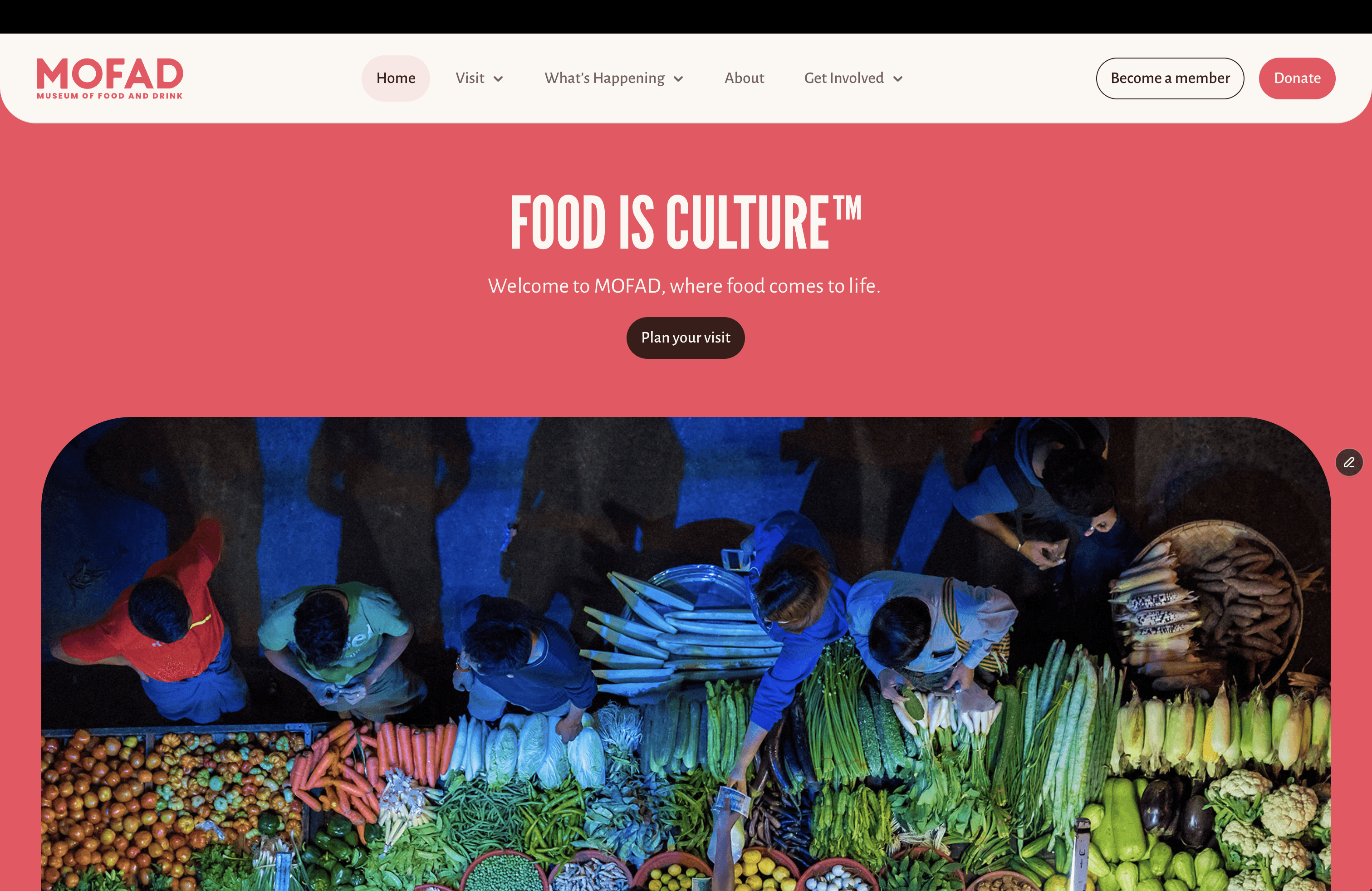Click Get Involved menu text
Viewport: 1372px width, 891px height.
click(x=844, y=78)
